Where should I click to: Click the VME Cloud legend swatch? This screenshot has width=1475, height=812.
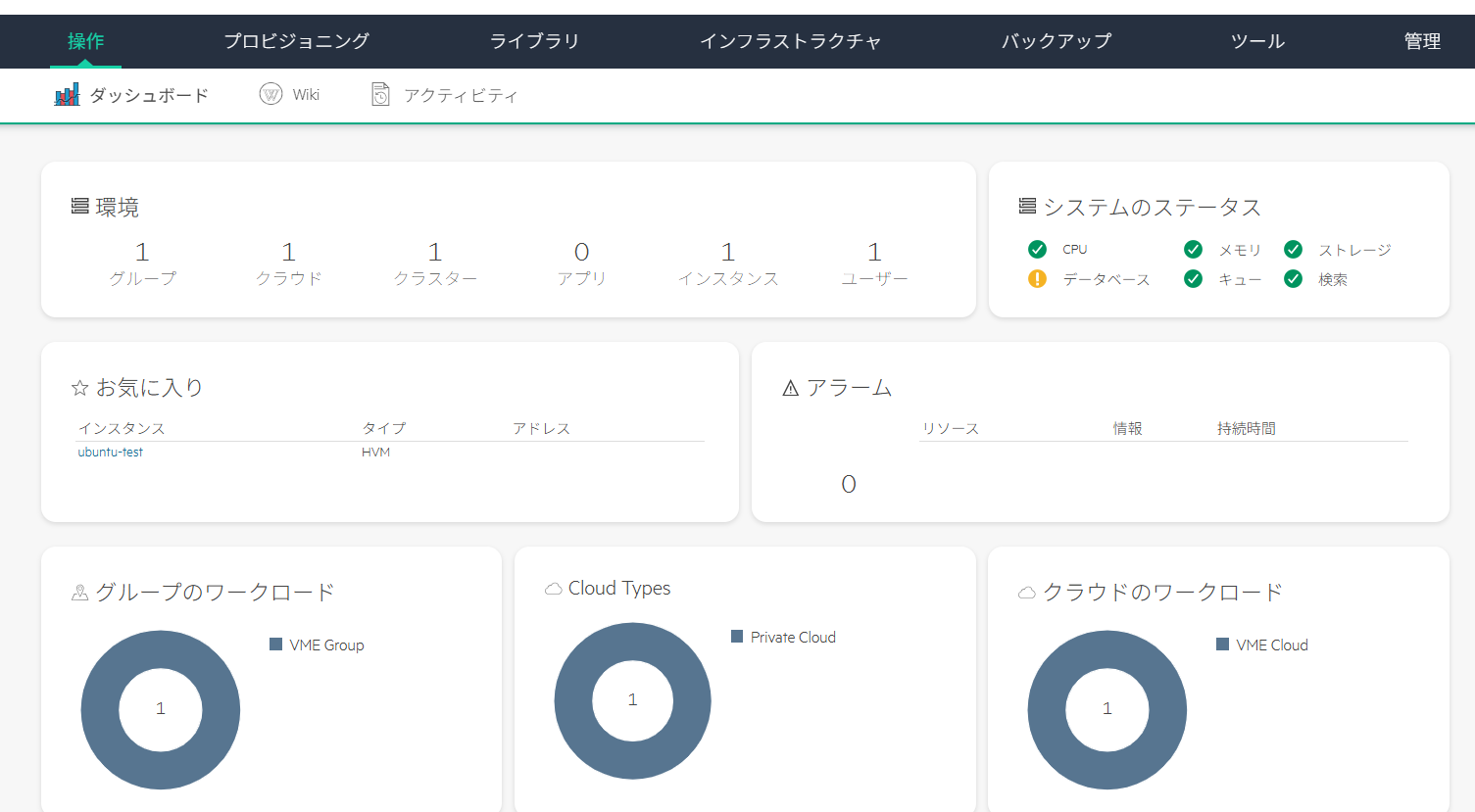(1222, 644)
